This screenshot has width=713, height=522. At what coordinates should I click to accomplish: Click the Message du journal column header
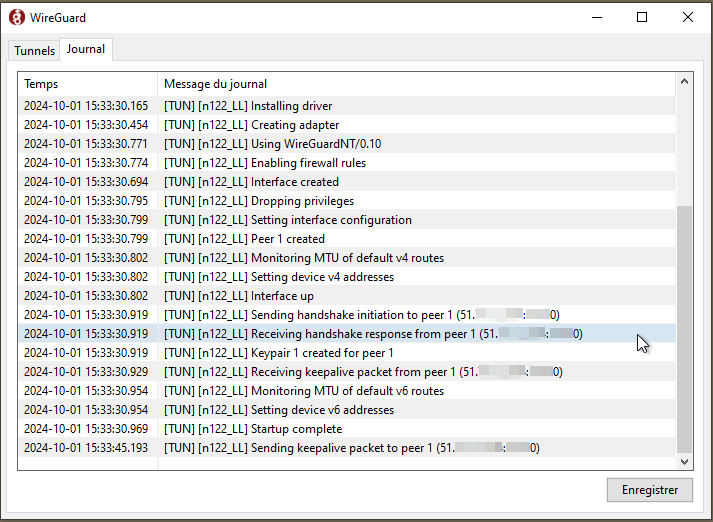pyautogui.click(x=400, y=84)
